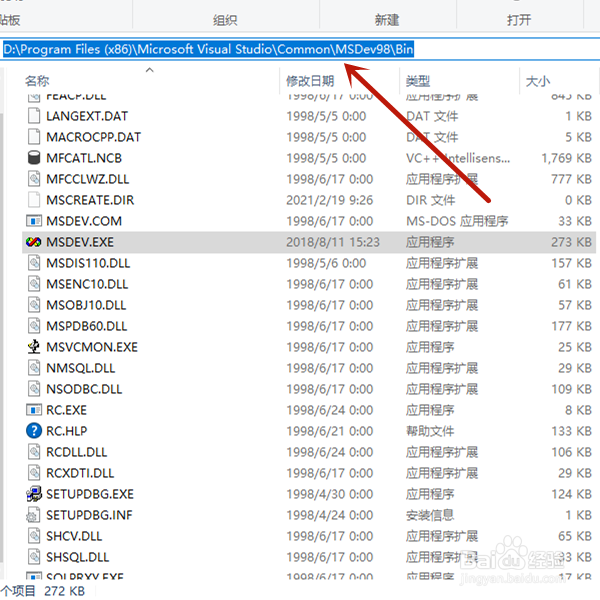
Task: Open the 打开 ribbon group
Action: [519, 20]
